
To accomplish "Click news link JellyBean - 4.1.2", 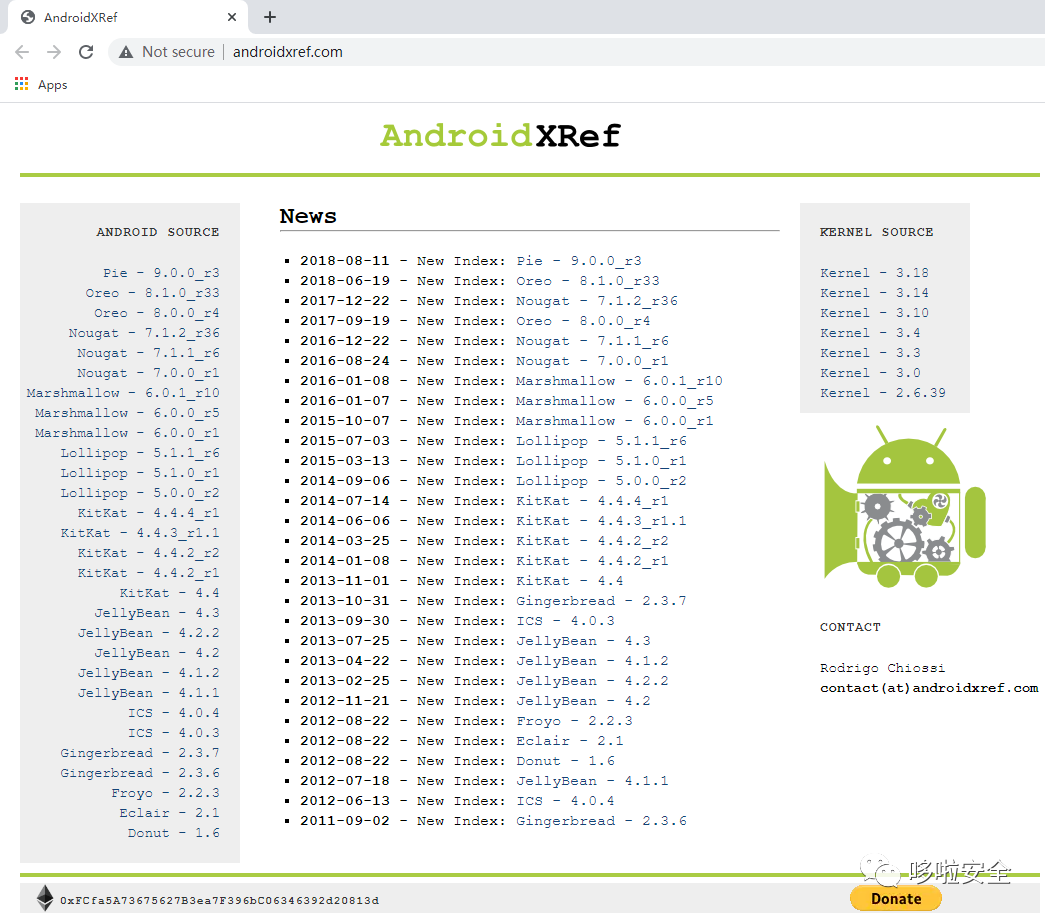I will (x=592, y=661).
